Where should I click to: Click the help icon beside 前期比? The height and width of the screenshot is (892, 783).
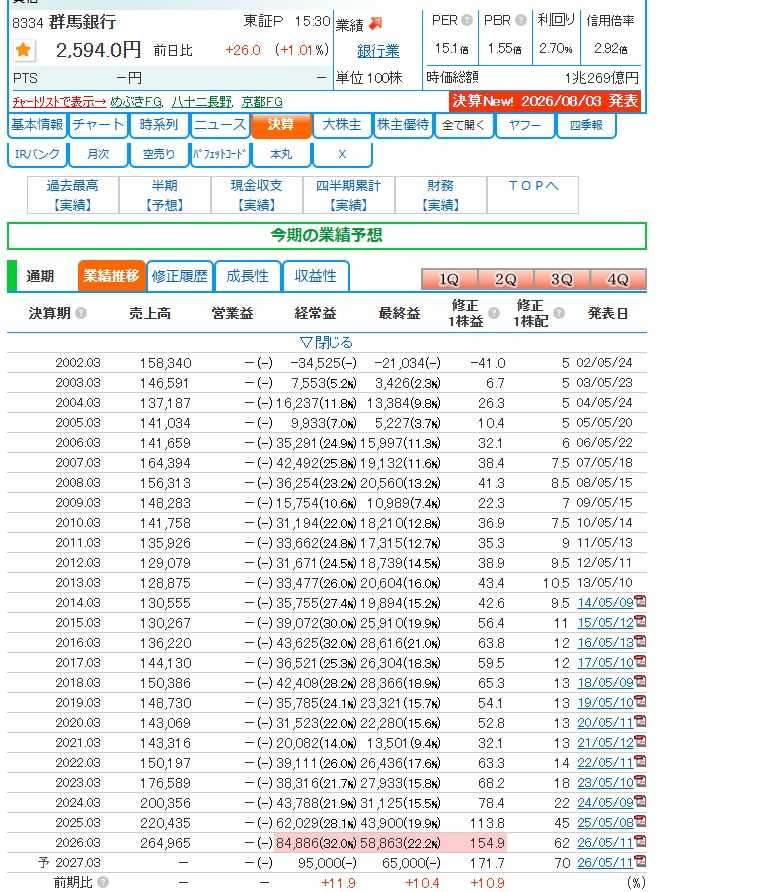point(103,882)
